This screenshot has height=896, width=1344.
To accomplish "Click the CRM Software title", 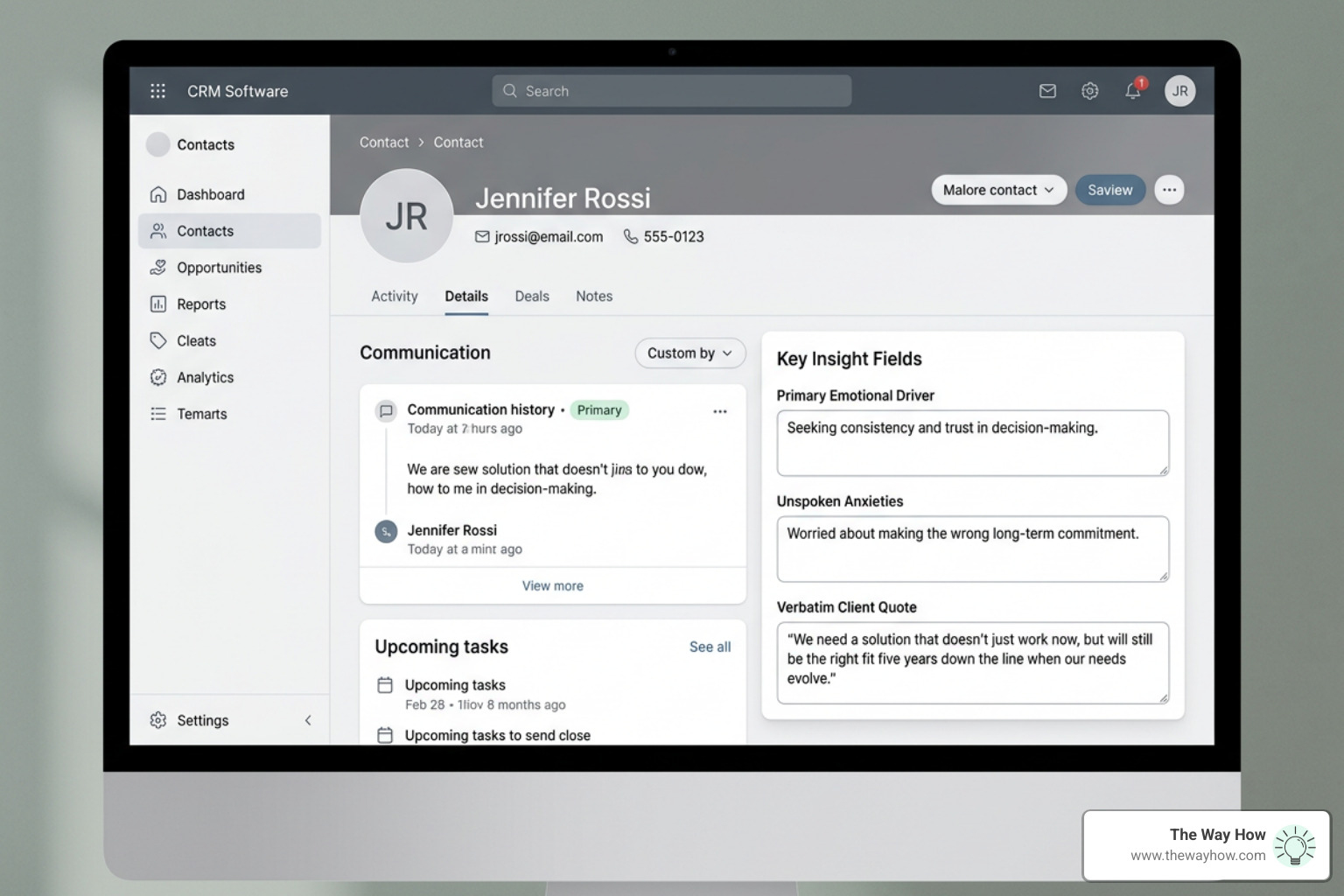I will point(238,91).
